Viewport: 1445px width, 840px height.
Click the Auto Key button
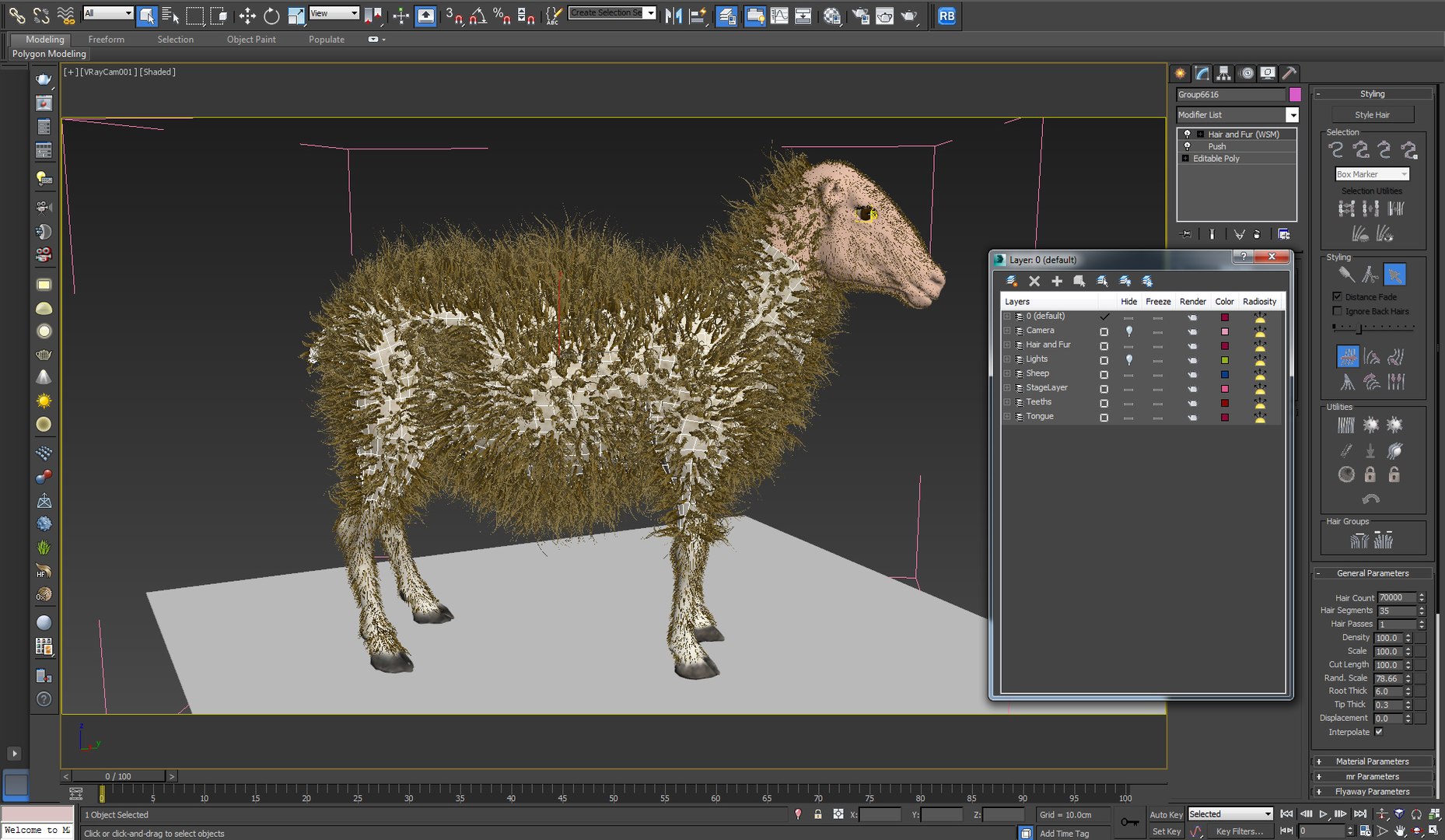(1166, 814)
